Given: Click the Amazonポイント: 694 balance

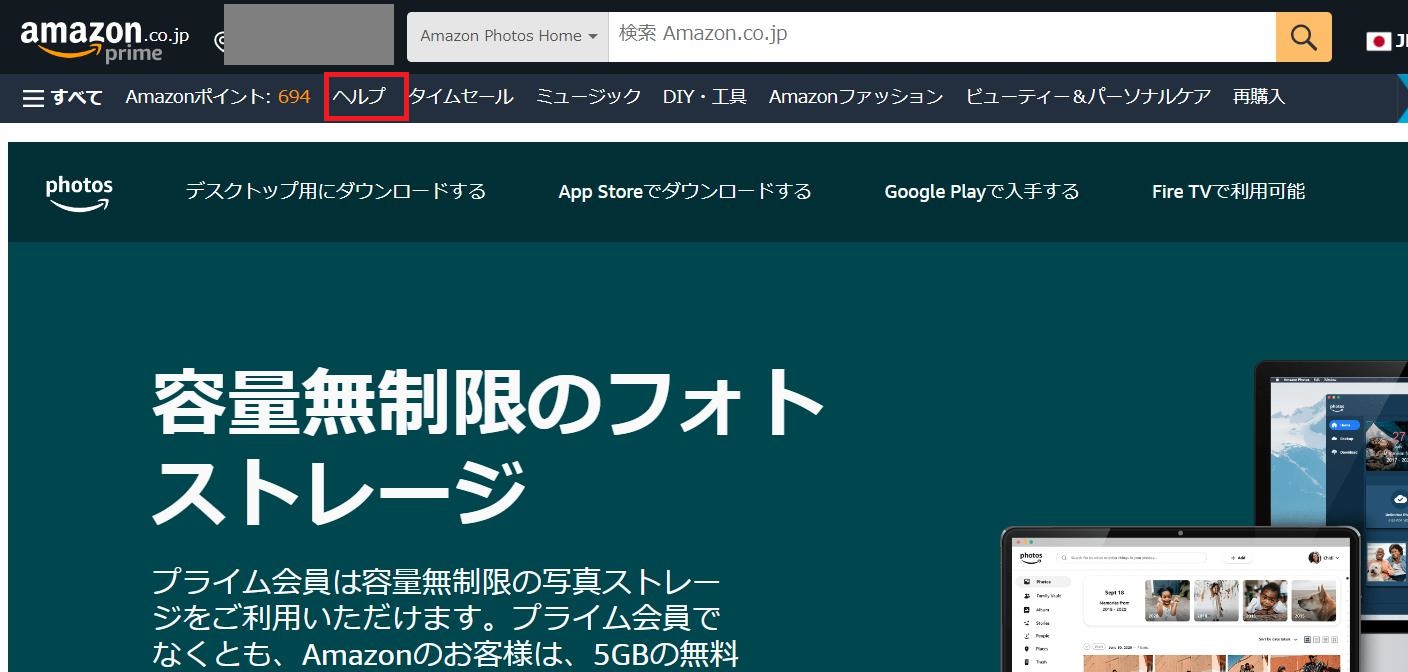Looking at the screenshot, I should tap(217, 97).
